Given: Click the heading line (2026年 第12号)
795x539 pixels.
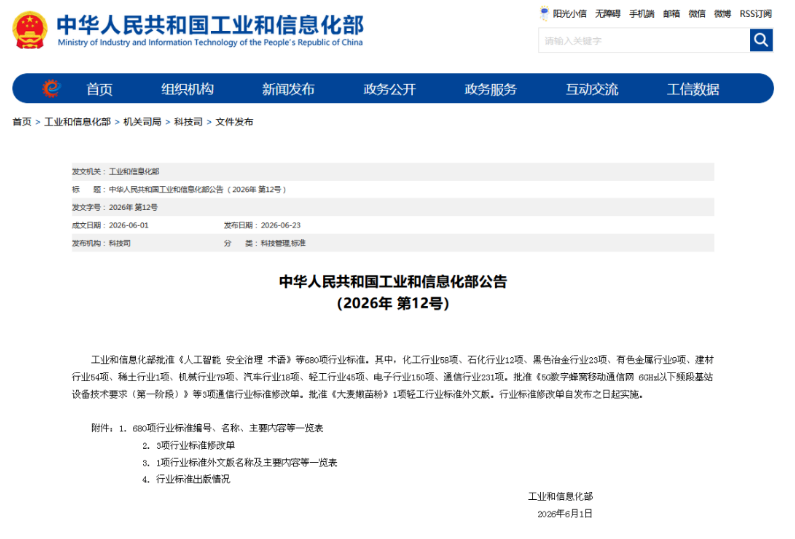Looking at the screenshot, I should coord(393,303).
